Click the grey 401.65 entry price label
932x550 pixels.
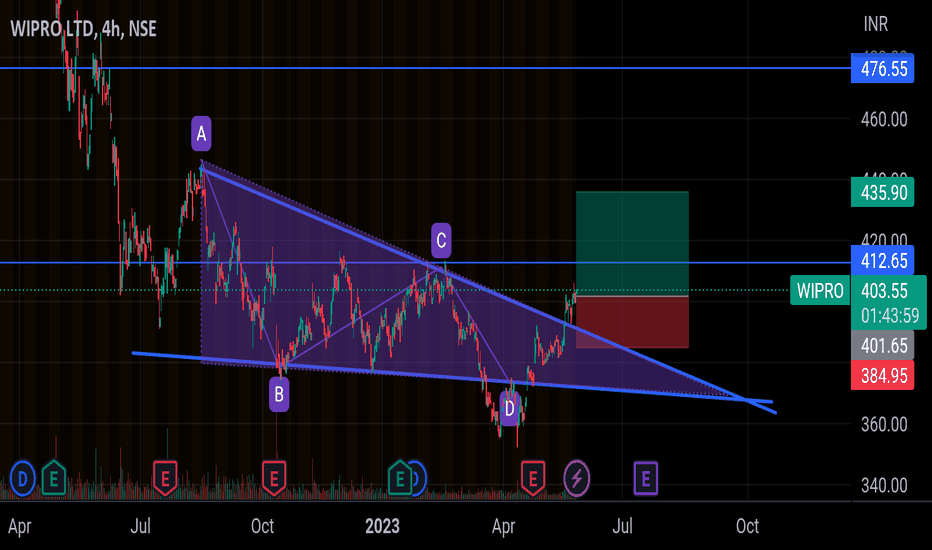(883, 345)
